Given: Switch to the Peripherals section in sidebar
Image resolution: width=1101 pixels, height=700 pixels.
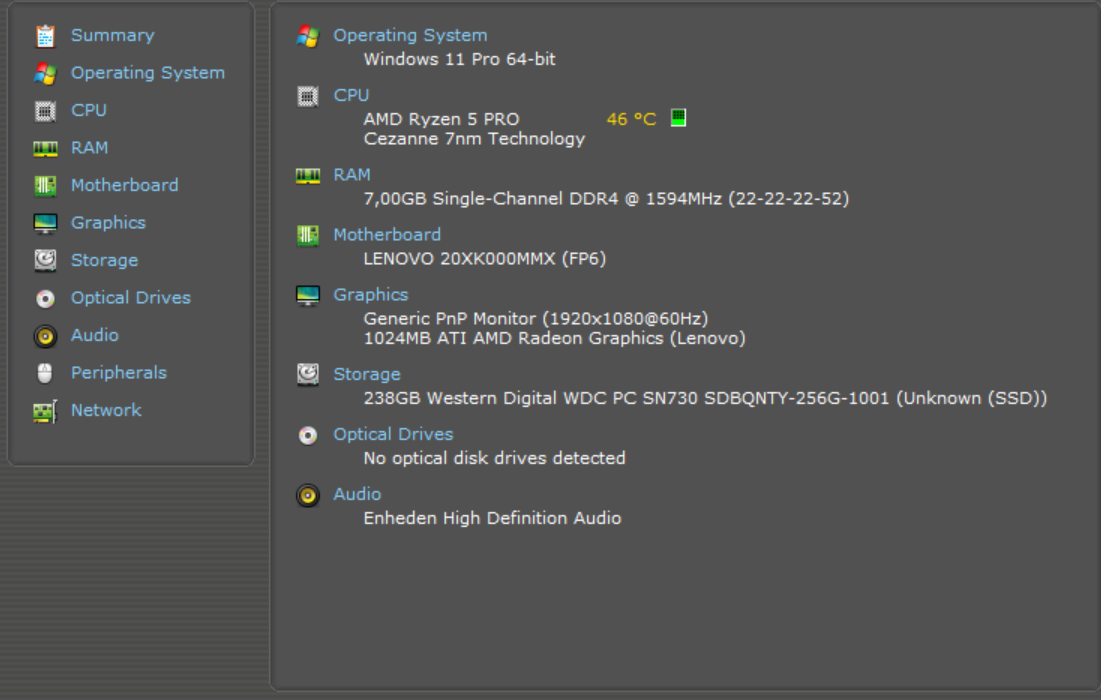Looking at the screenshot, I should (x=119, y=373).
